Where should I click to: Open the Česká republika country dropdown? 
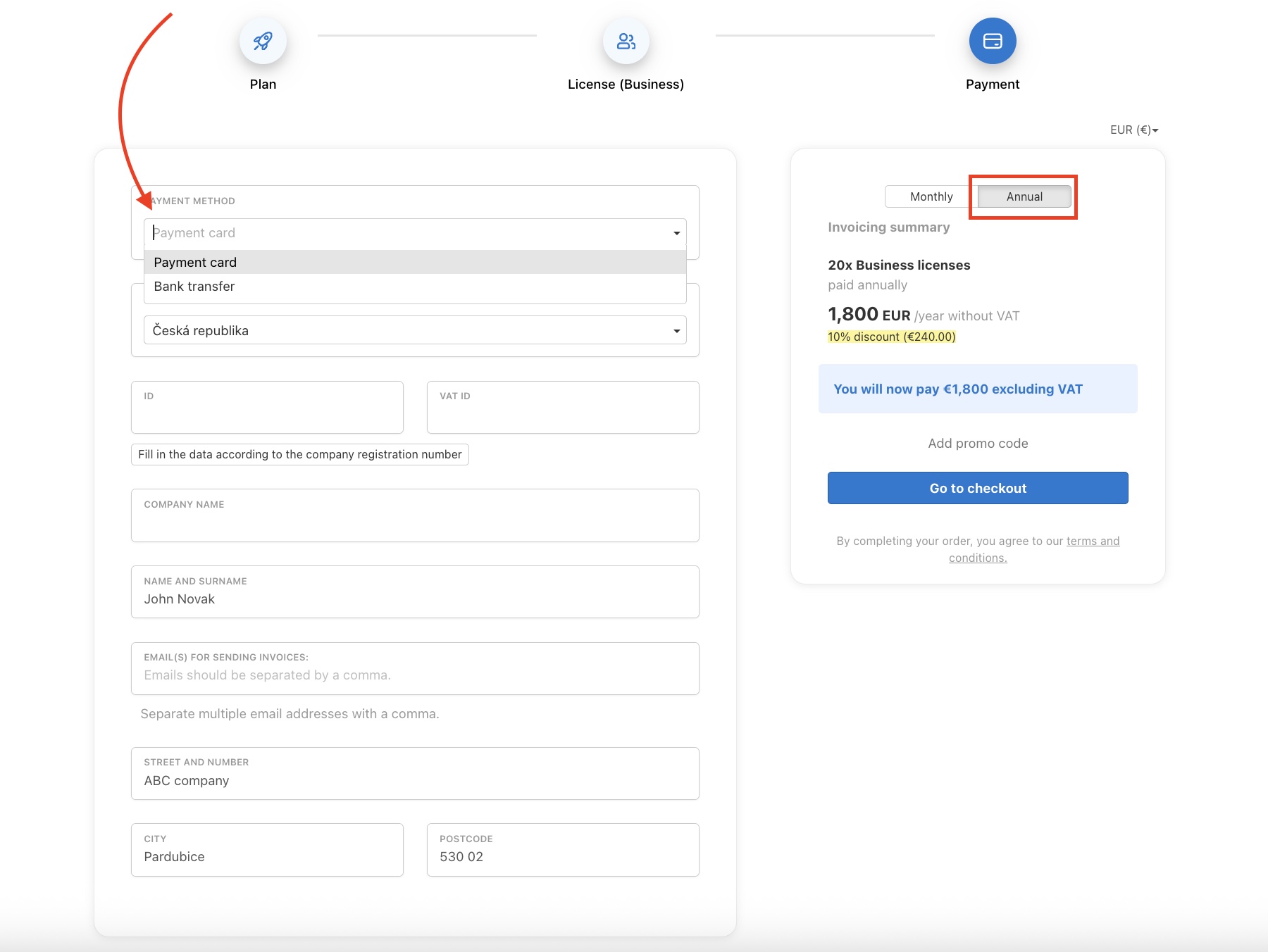coord(415,330)
